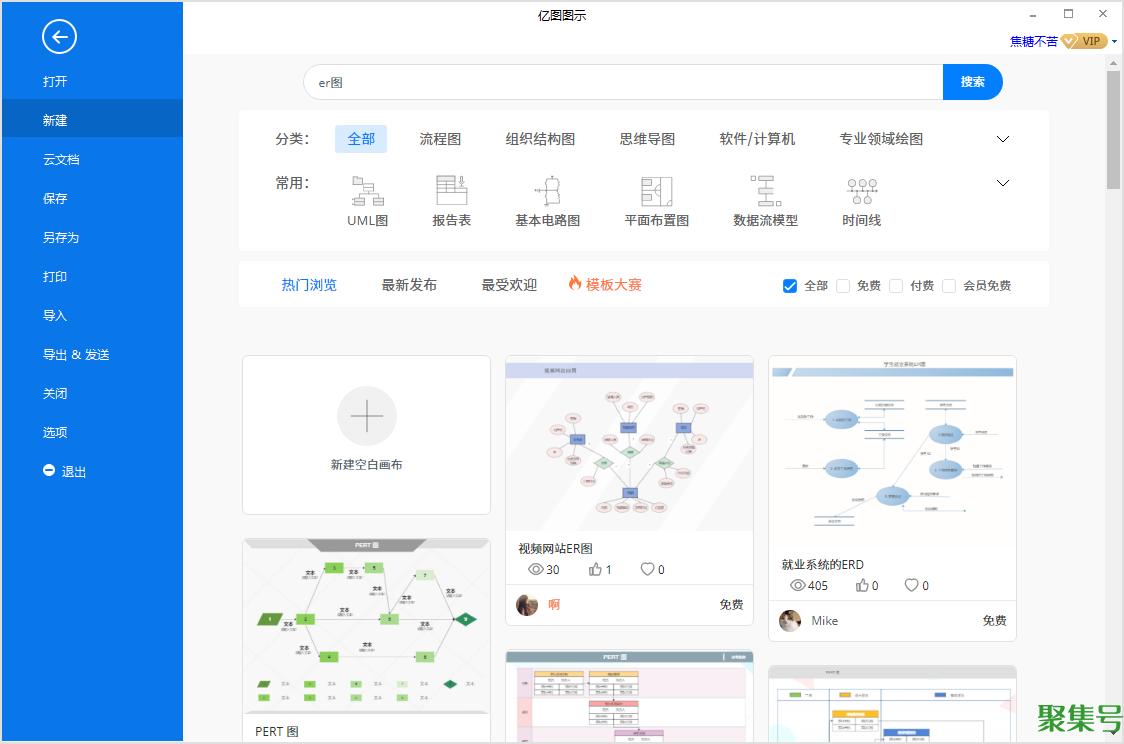Uncheck the 全部 filter checkbox
The width and height of the screenshot is (1124, 744).
(790, 286)
